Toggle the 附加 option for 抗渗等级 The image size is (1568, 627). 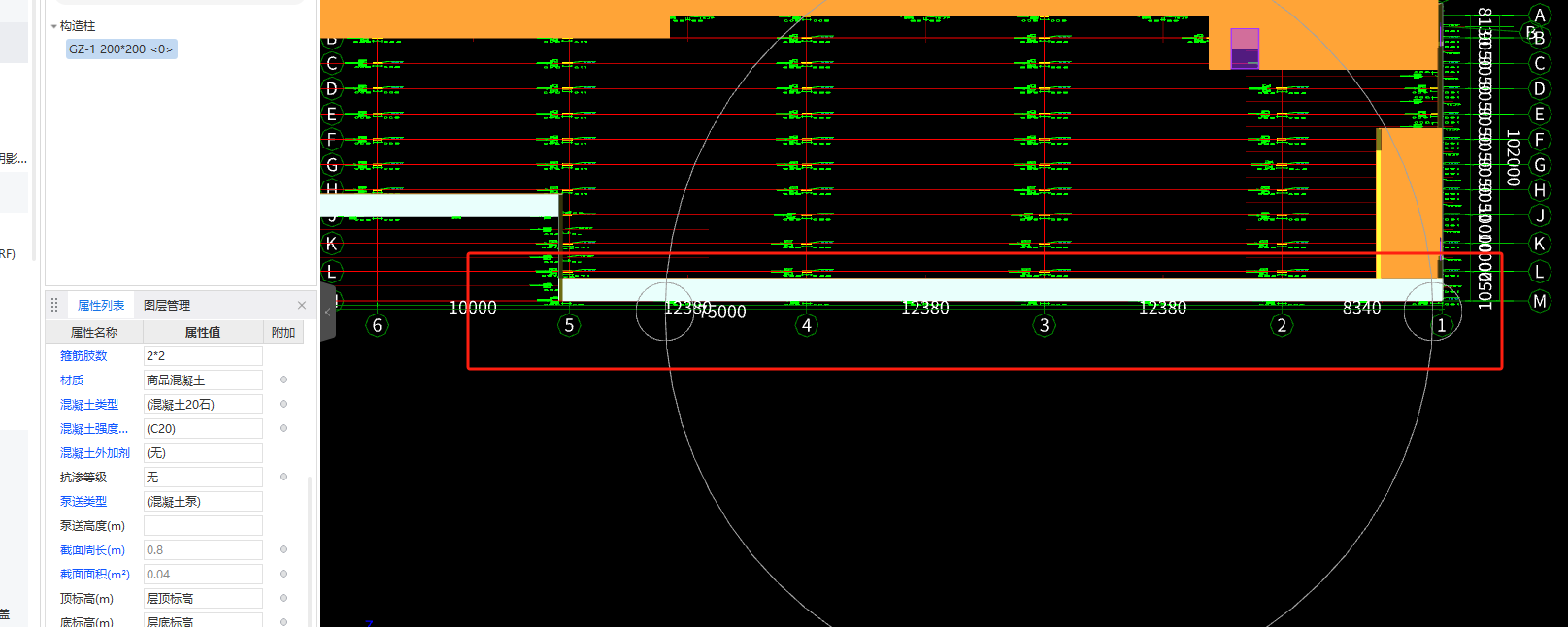point(284,477)
